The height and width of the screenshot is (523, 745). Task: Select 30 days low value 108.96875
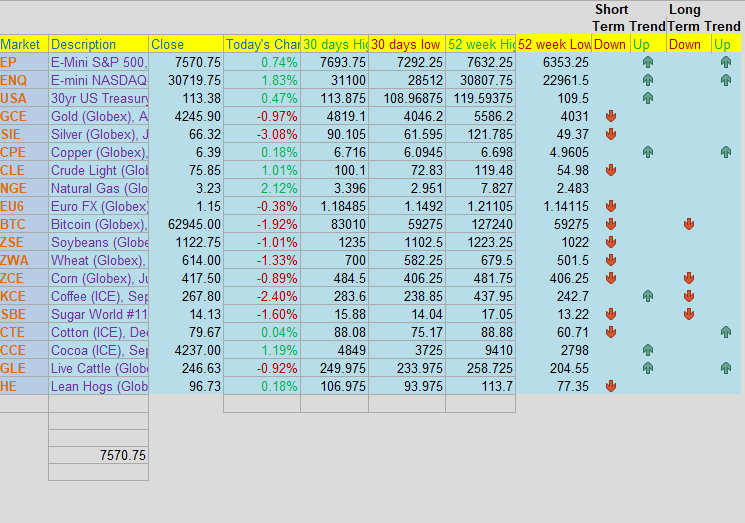pyautogui.click(x=407, y=98)
